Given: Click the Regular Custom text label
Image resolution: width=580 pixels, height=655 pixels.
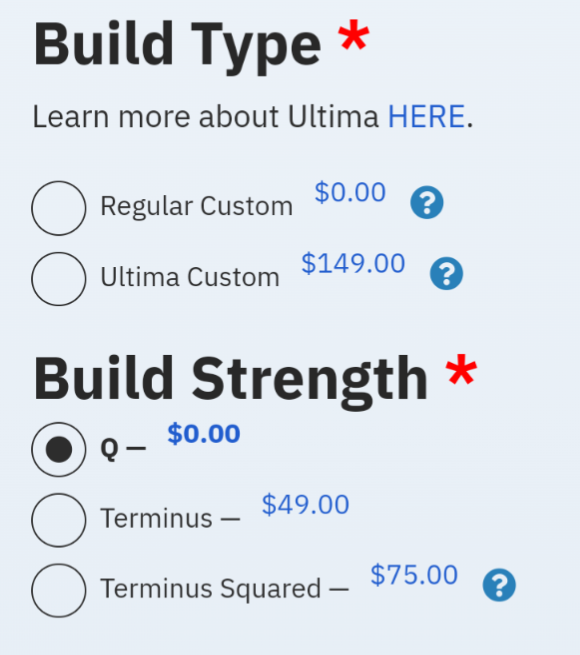Looking at the screenshot, I should (x=196, y=206).
